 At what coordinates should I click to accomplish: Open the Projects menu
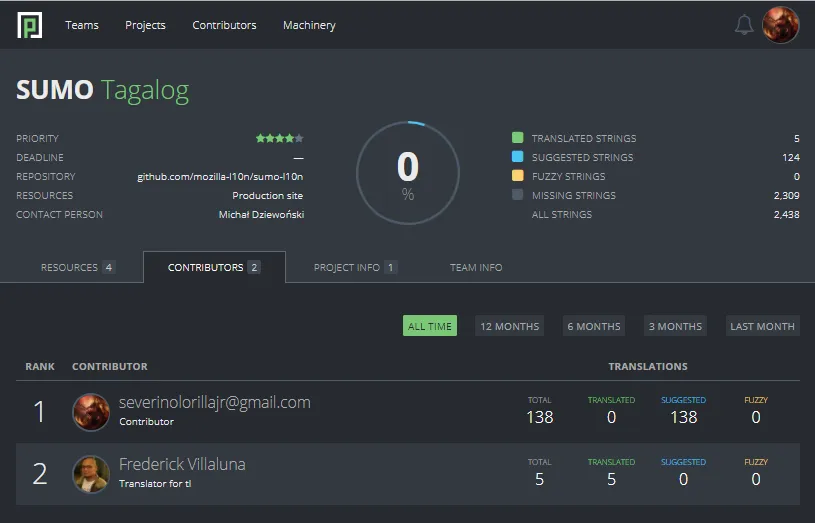145,25
